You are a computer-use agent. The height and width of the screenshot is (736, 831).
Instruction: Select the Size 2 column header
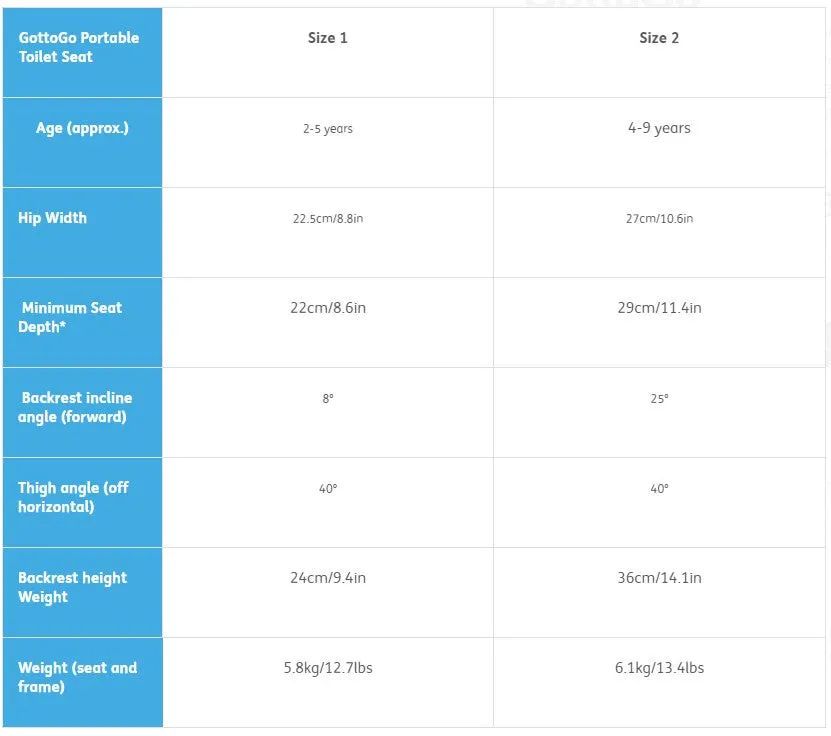point(659,38)
